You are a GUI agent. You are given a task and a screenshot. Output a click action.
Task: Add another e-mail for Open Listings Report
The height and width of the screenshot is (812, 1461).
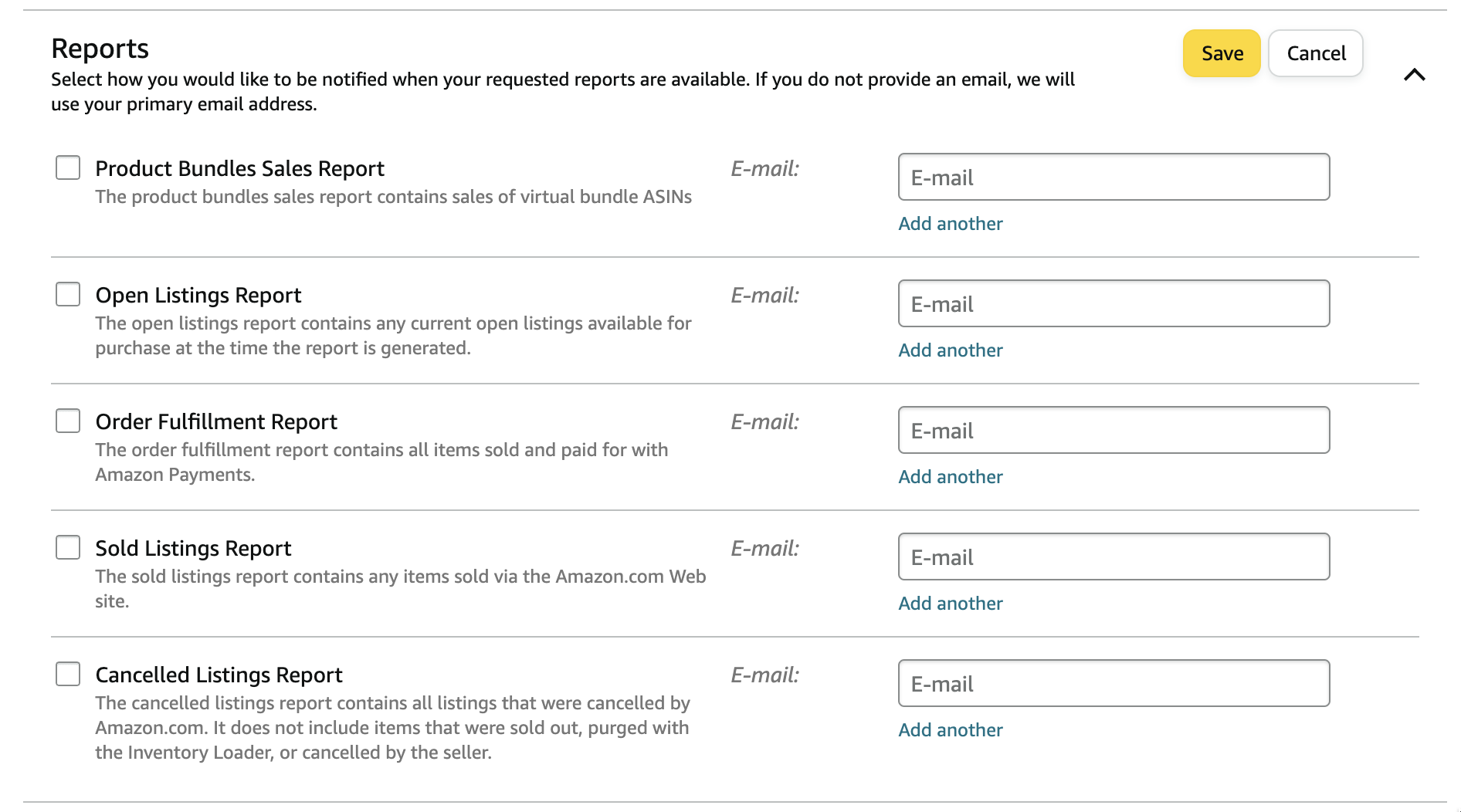tap(950, 350)
